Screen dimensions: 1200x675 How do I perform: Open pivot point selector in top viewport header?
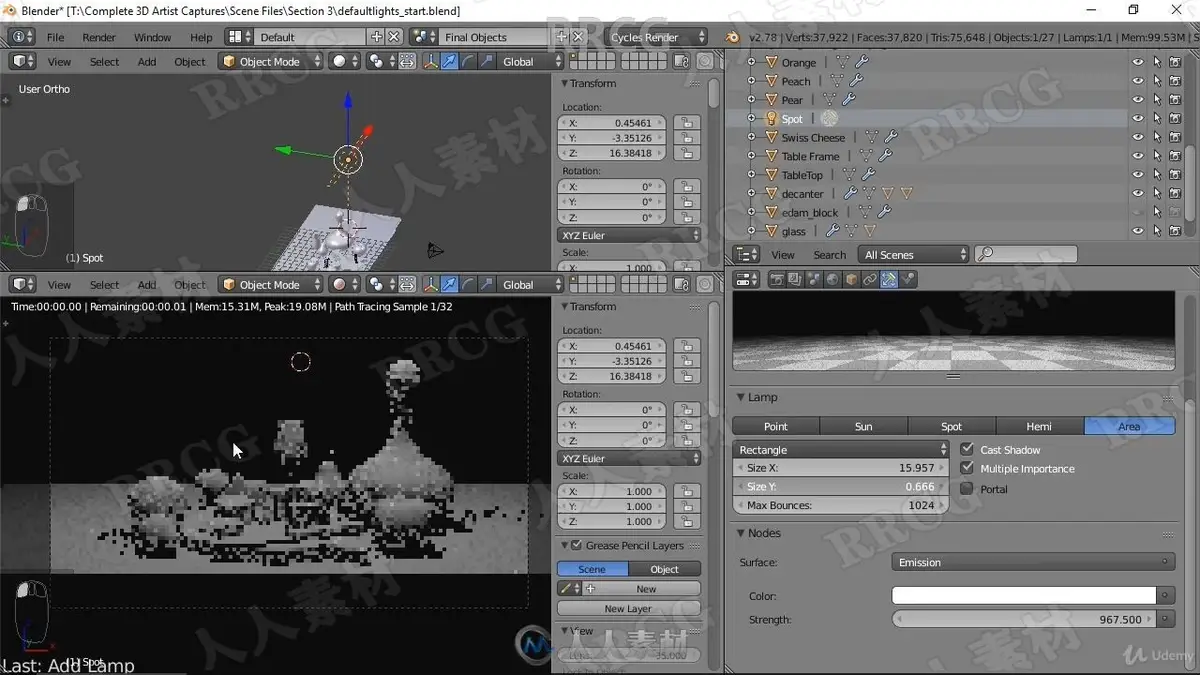pos(381,61)
